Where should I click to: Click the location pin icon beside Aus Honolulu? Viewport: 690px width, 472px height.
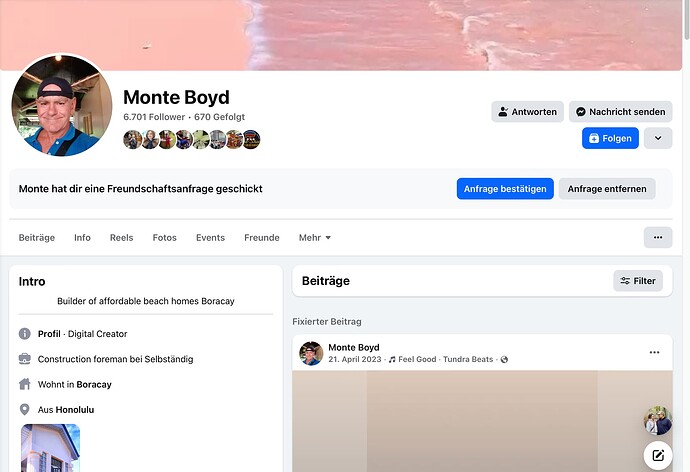[25, 410]
